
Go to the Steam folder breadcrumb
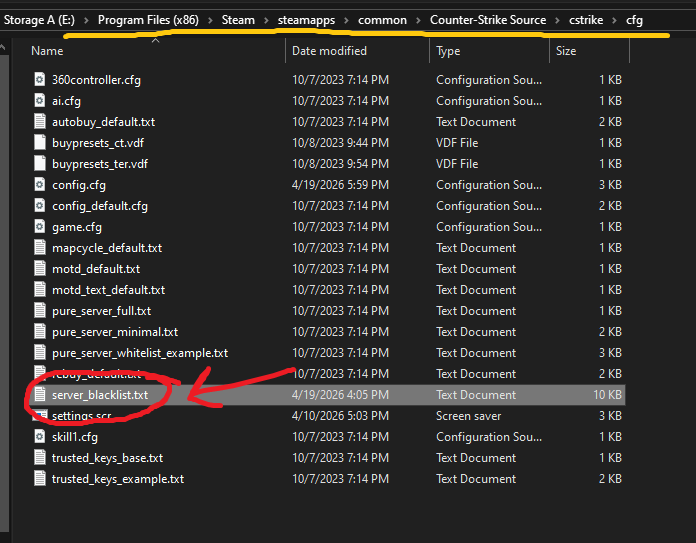[238, 20]
